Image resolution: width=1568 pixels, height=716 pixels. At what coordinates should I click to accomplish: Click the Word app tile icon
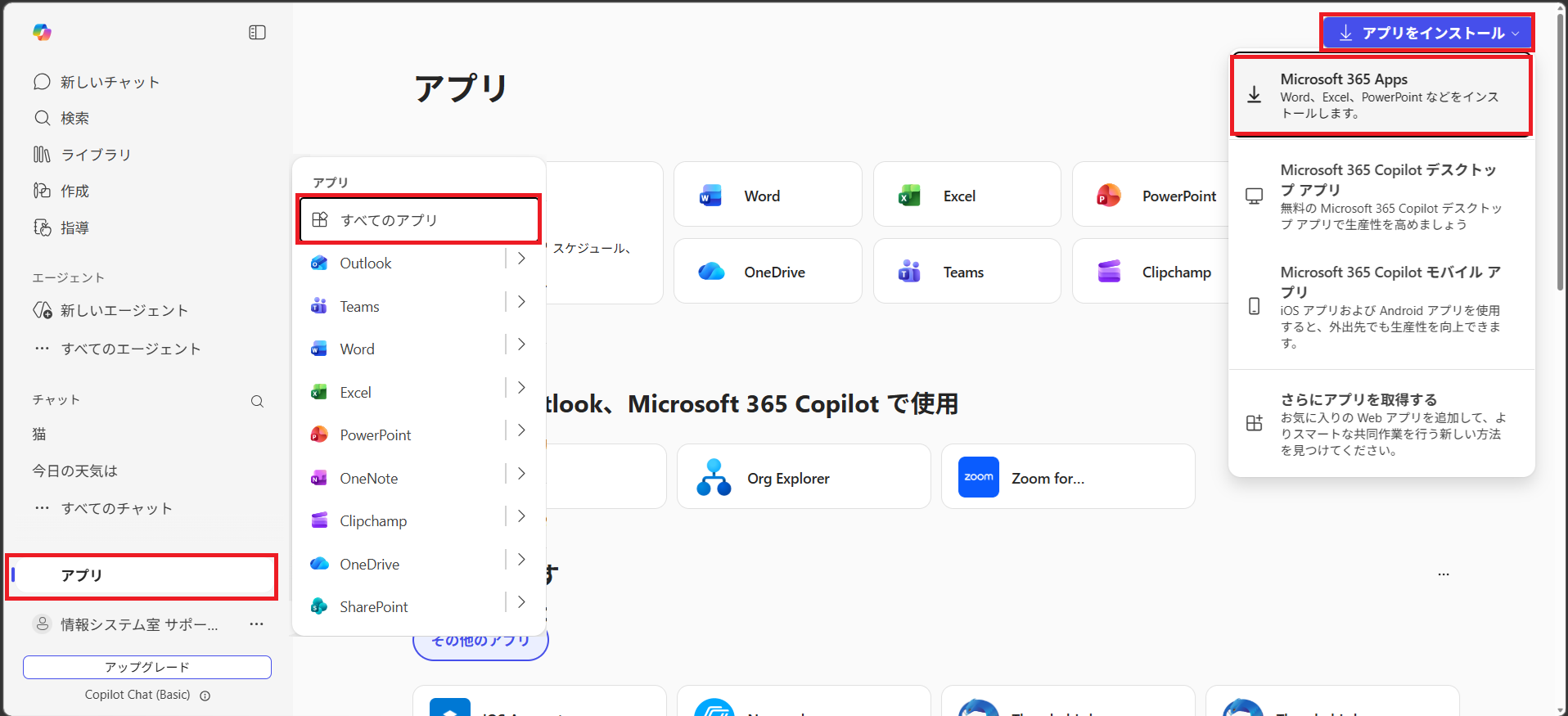click(x=710, y=196)
